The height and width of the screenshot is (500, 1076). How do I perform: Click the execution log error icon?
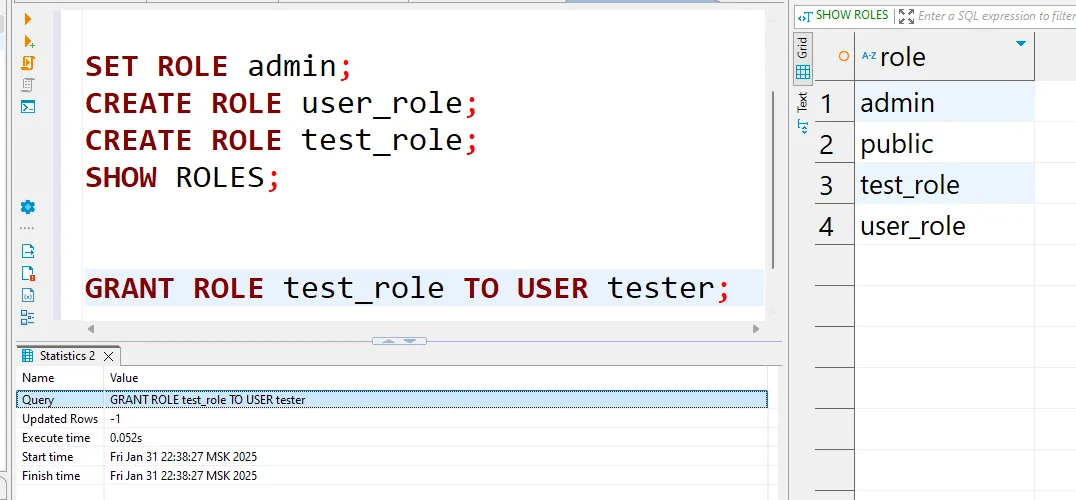point(28,273)
